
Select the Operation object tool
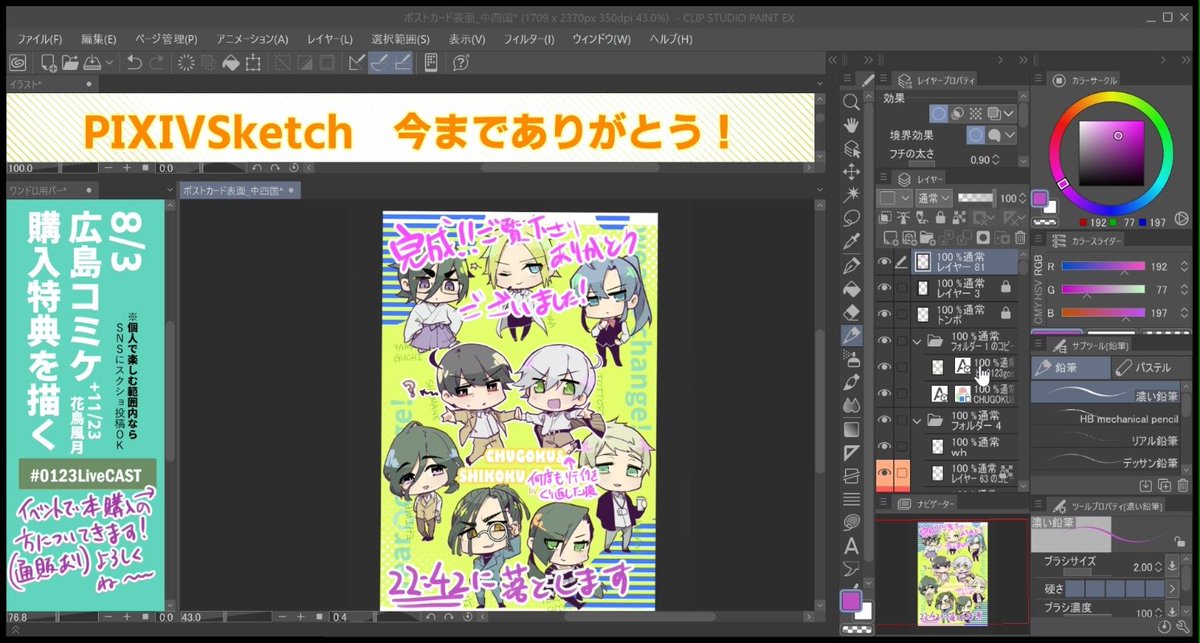(851, 148)
